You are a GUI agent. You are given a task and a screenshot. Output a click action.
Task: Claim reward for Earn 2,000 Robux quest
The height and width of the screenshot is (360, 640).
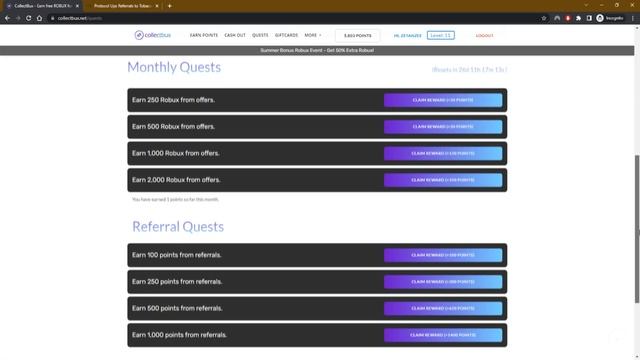coord(443,180)
